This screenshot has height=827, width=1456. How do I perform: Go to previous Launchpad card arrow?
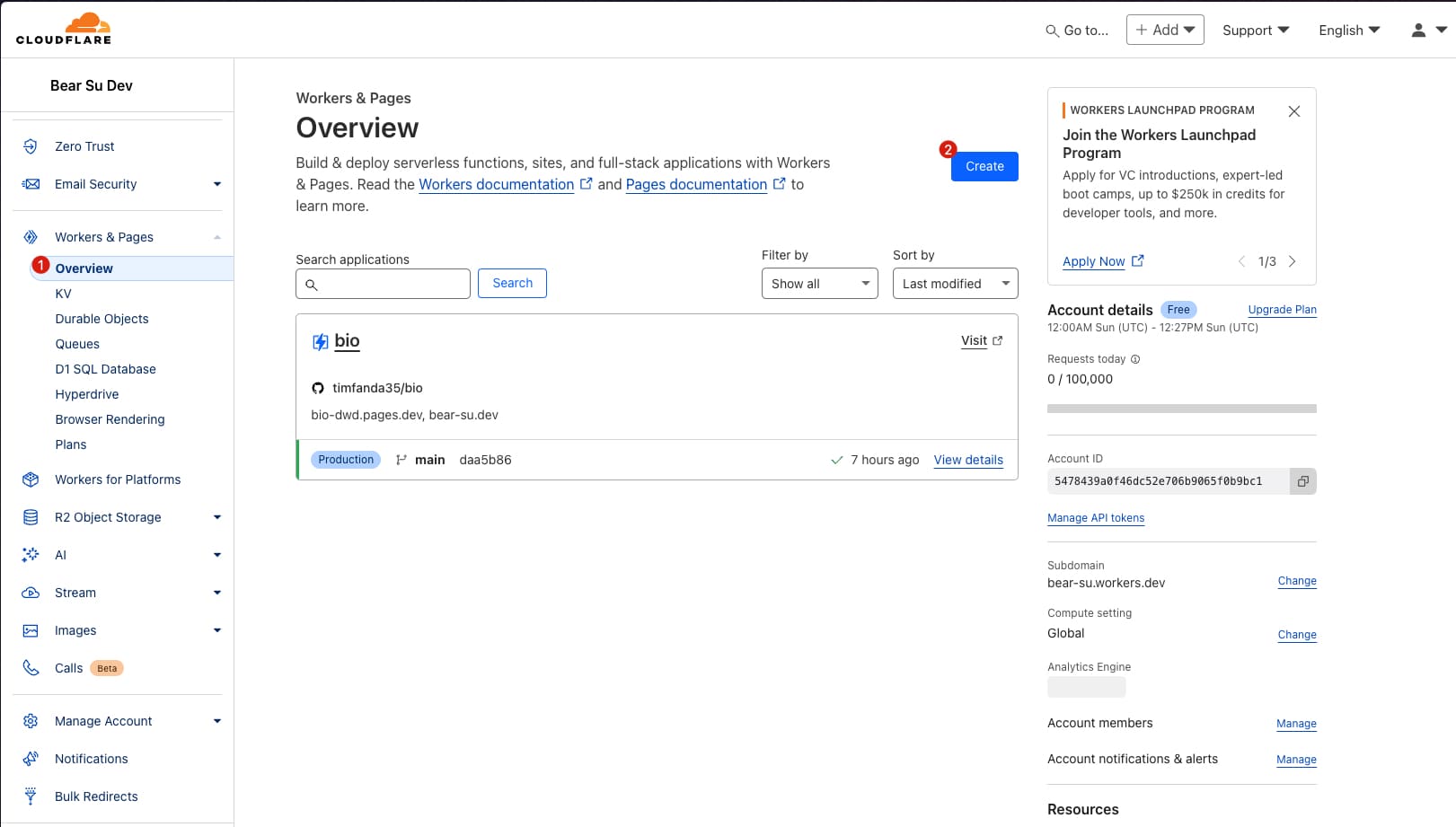coord(1241,261)
